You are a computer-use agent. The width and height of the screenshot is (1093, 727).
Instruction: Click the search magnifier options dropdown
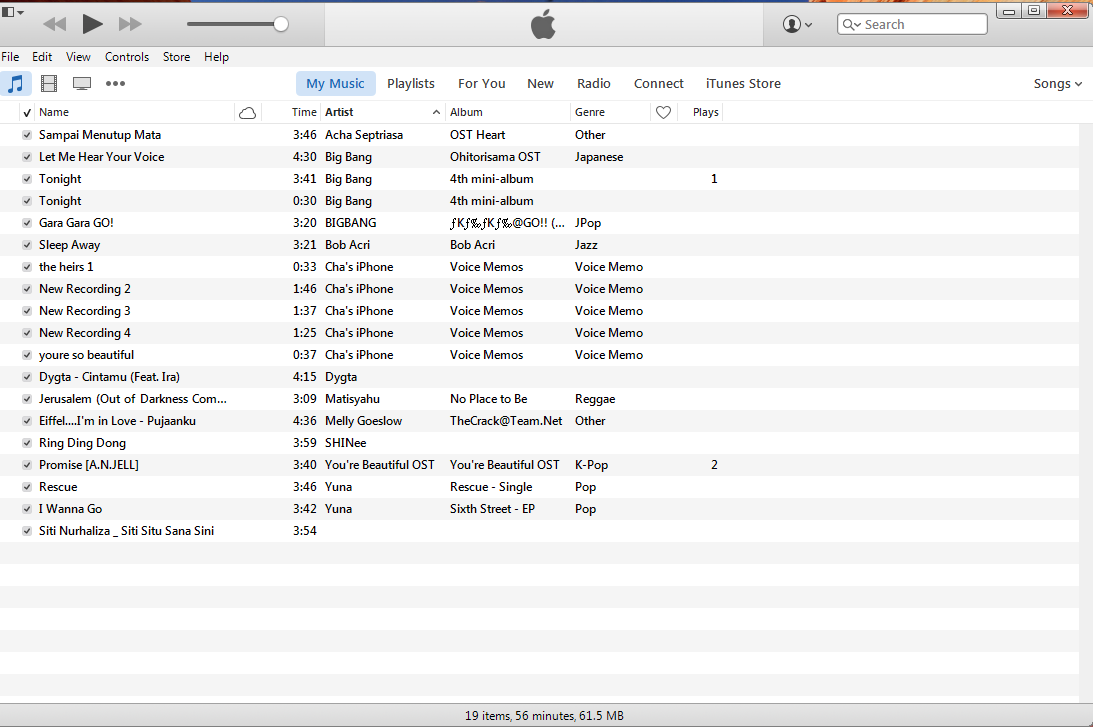click(x=852, y=24)
